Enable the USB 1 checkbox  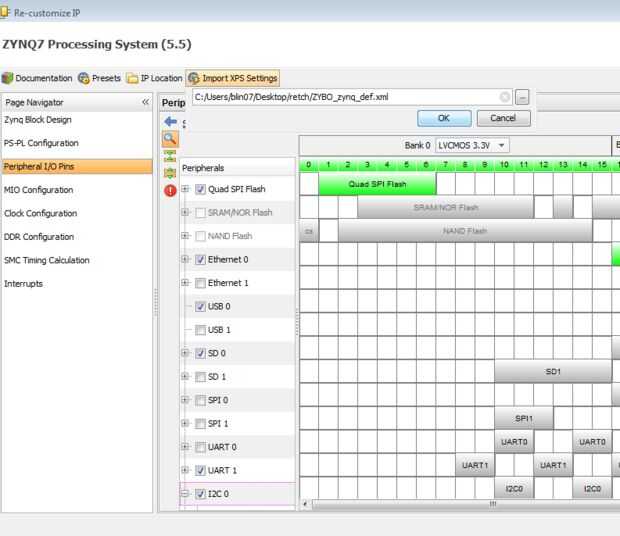tap(200, 330)
